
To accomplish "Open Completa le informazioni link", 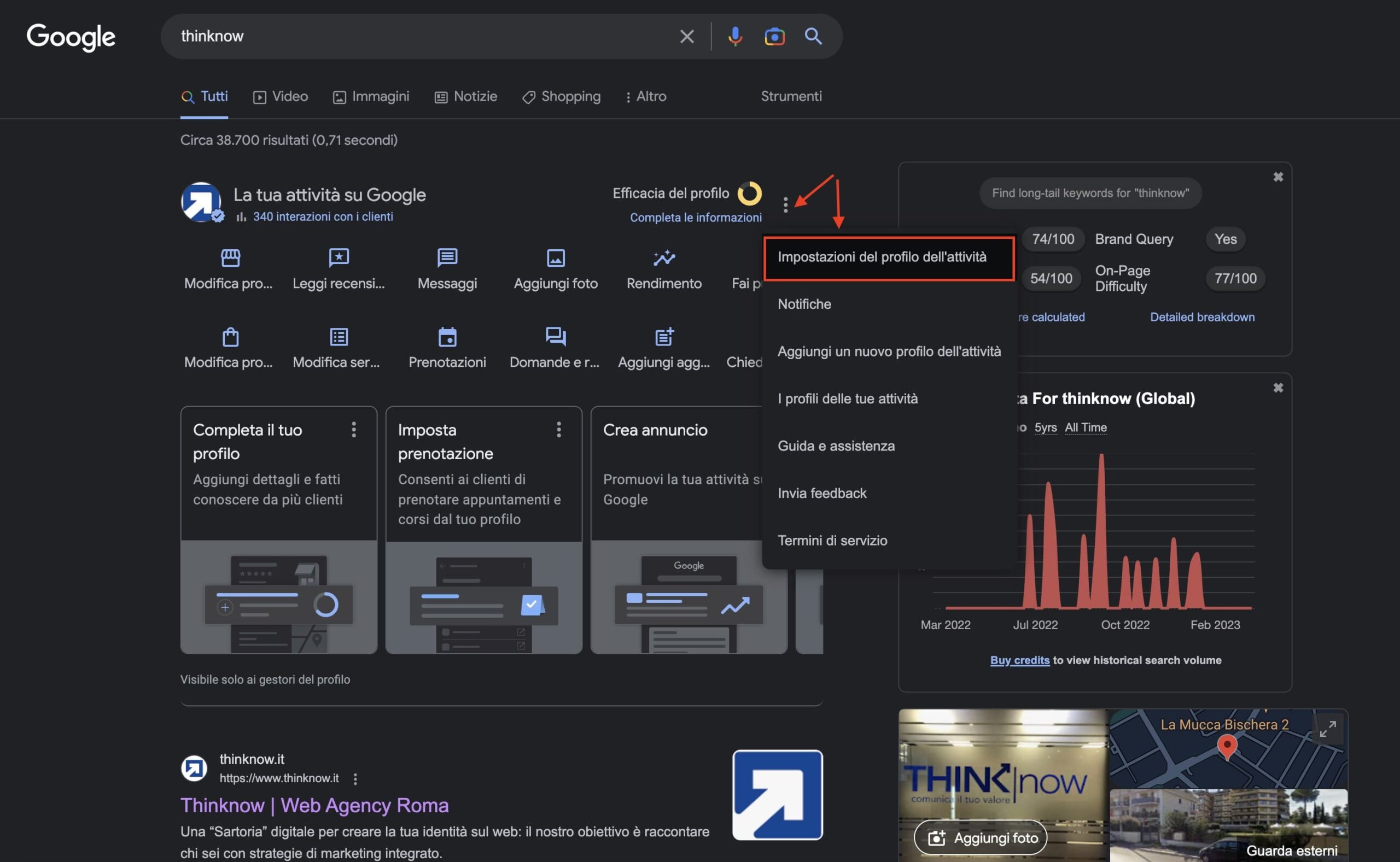I will click(696, 217).
